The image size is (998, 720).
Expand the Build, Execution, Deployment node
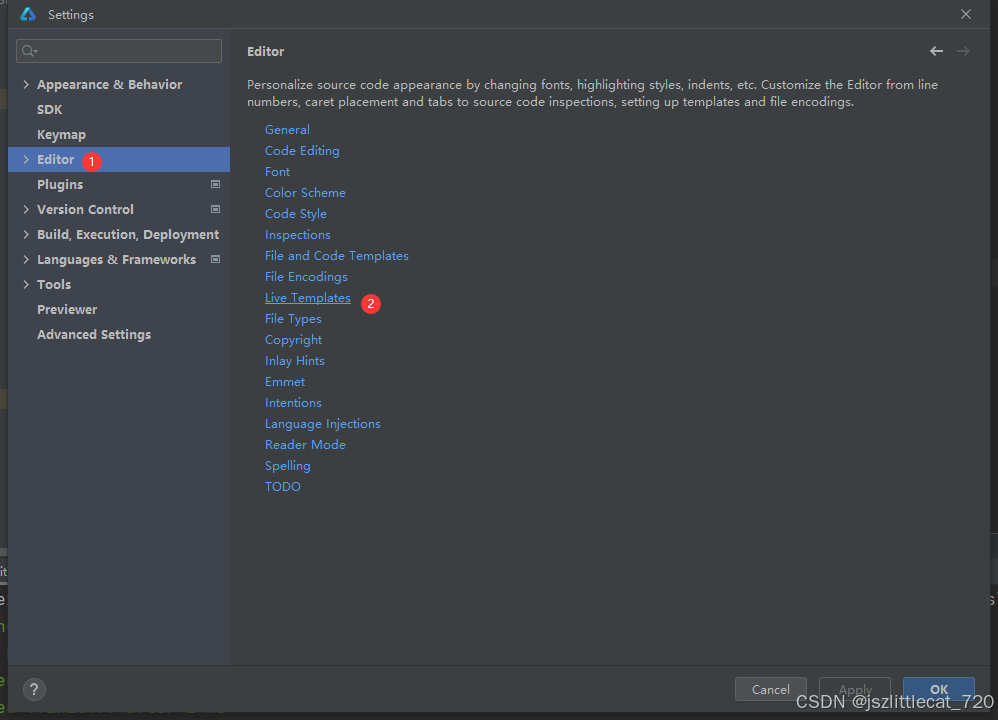click(26, 235)
